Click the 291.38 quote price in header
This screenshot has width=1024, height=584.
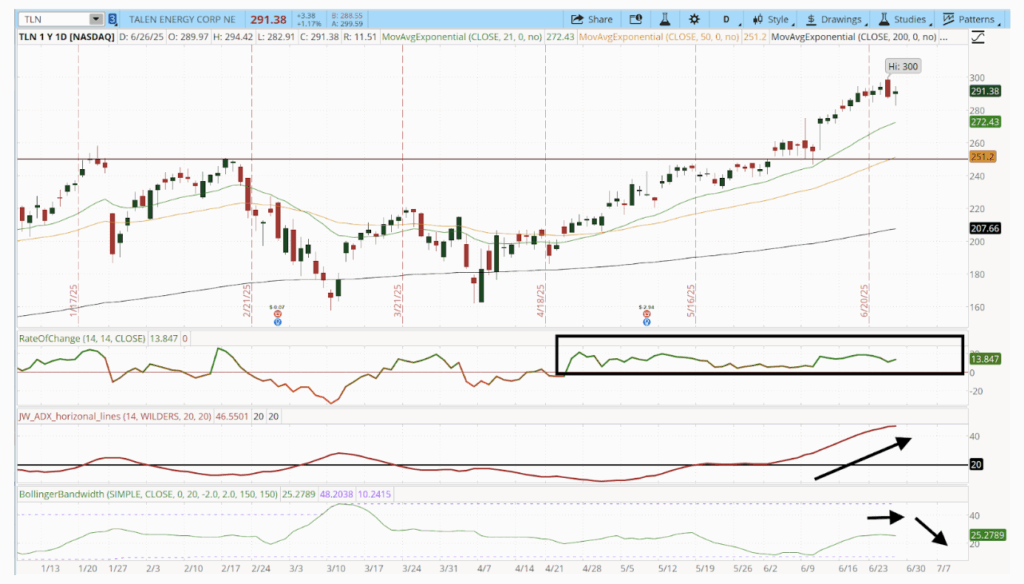click(268, 20)
